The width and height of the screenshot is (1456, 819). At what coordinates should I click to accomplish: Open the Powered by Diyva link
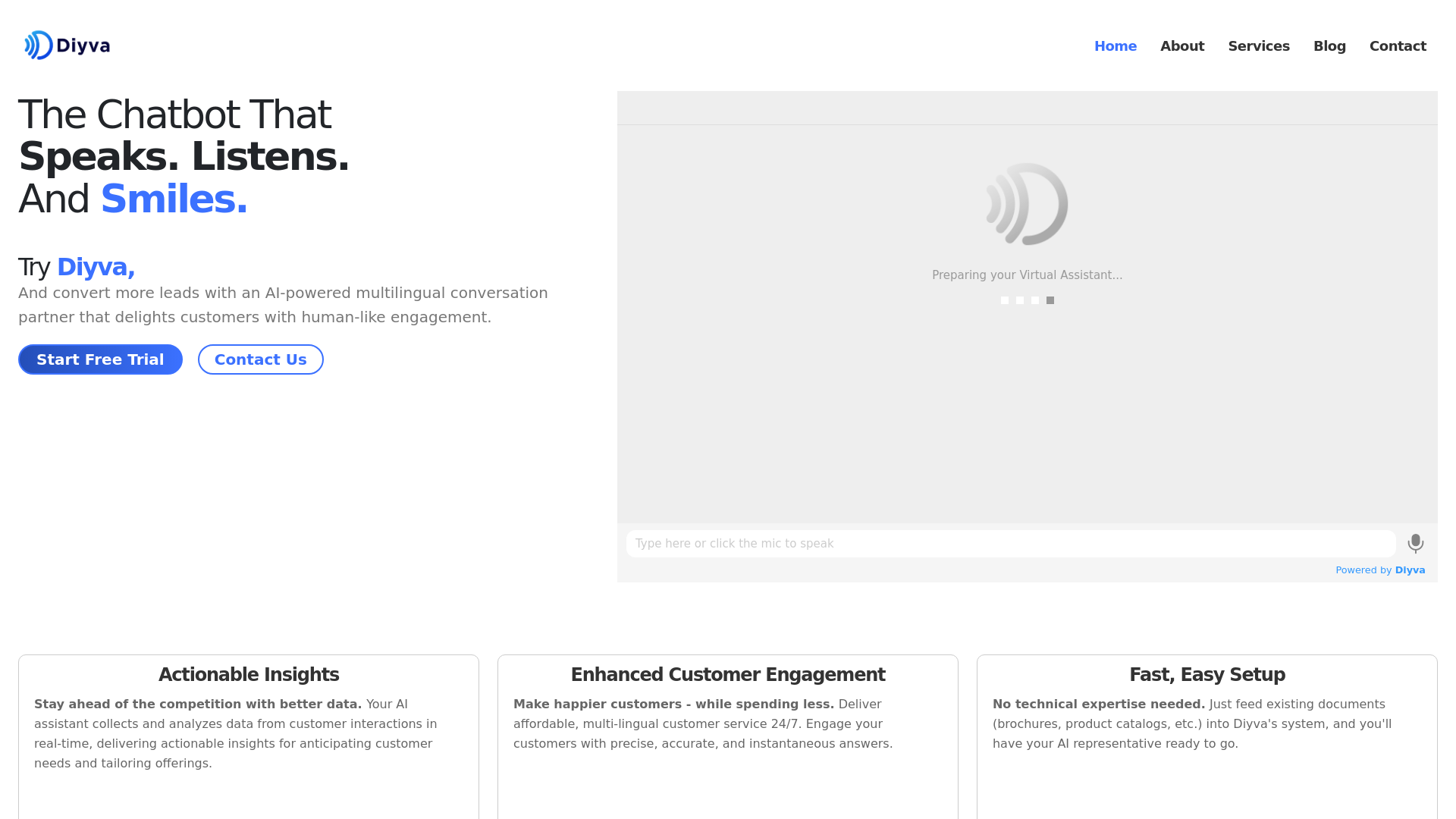pos(1379,570)
